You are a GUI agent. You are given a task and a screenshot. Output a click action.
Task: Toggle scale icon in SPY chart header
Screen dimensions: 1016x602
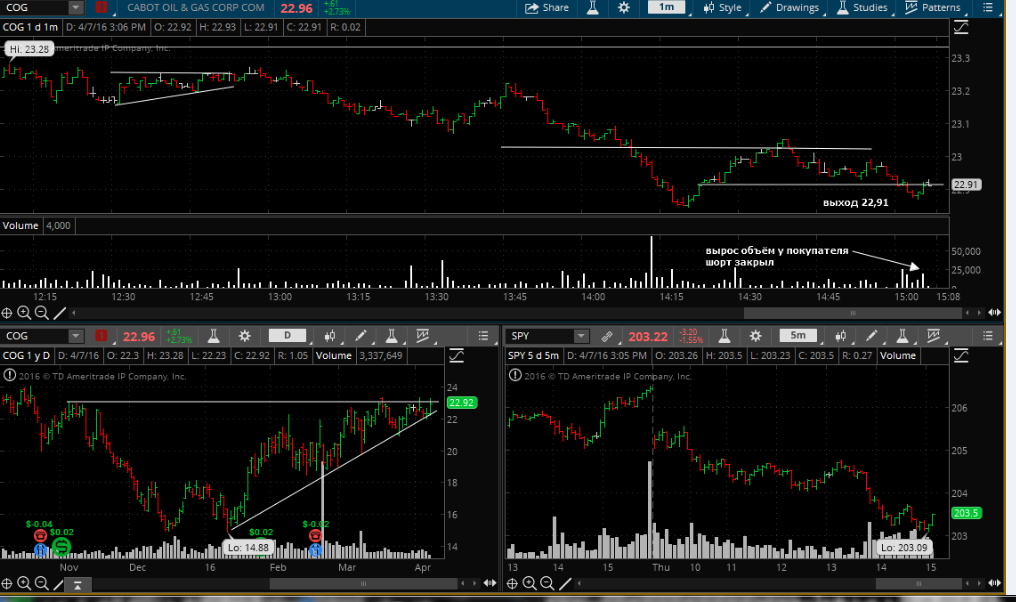(x=961, y=355)
